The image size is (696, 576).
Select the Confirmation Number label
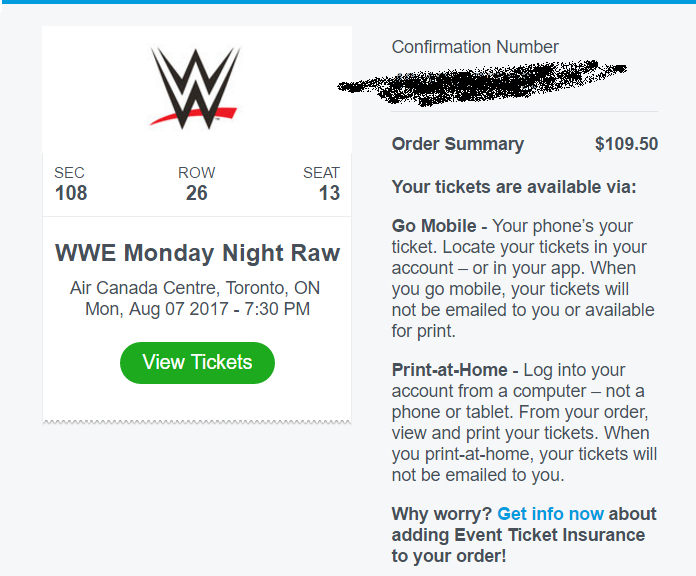click(x=475, y=47)
